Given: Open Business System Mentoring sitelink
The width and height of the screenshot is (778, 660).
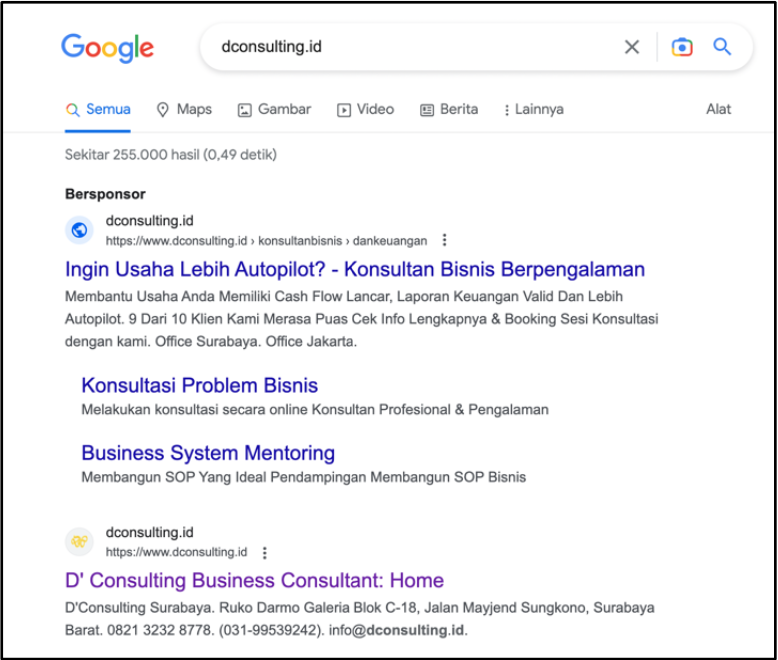Looking at the screenshot, I should tap(208, 453).
